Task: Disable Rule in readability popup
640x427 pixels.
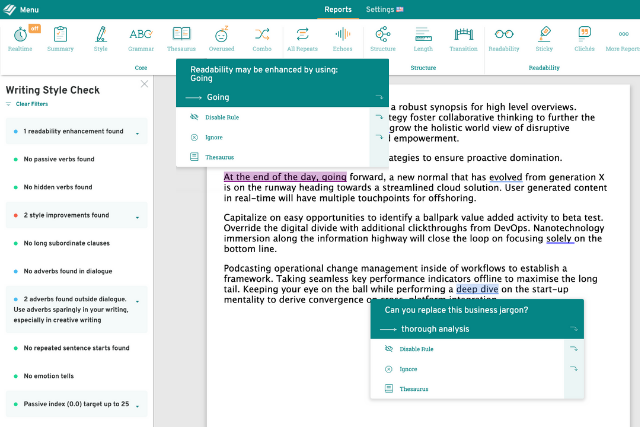Action: (222, 117)
